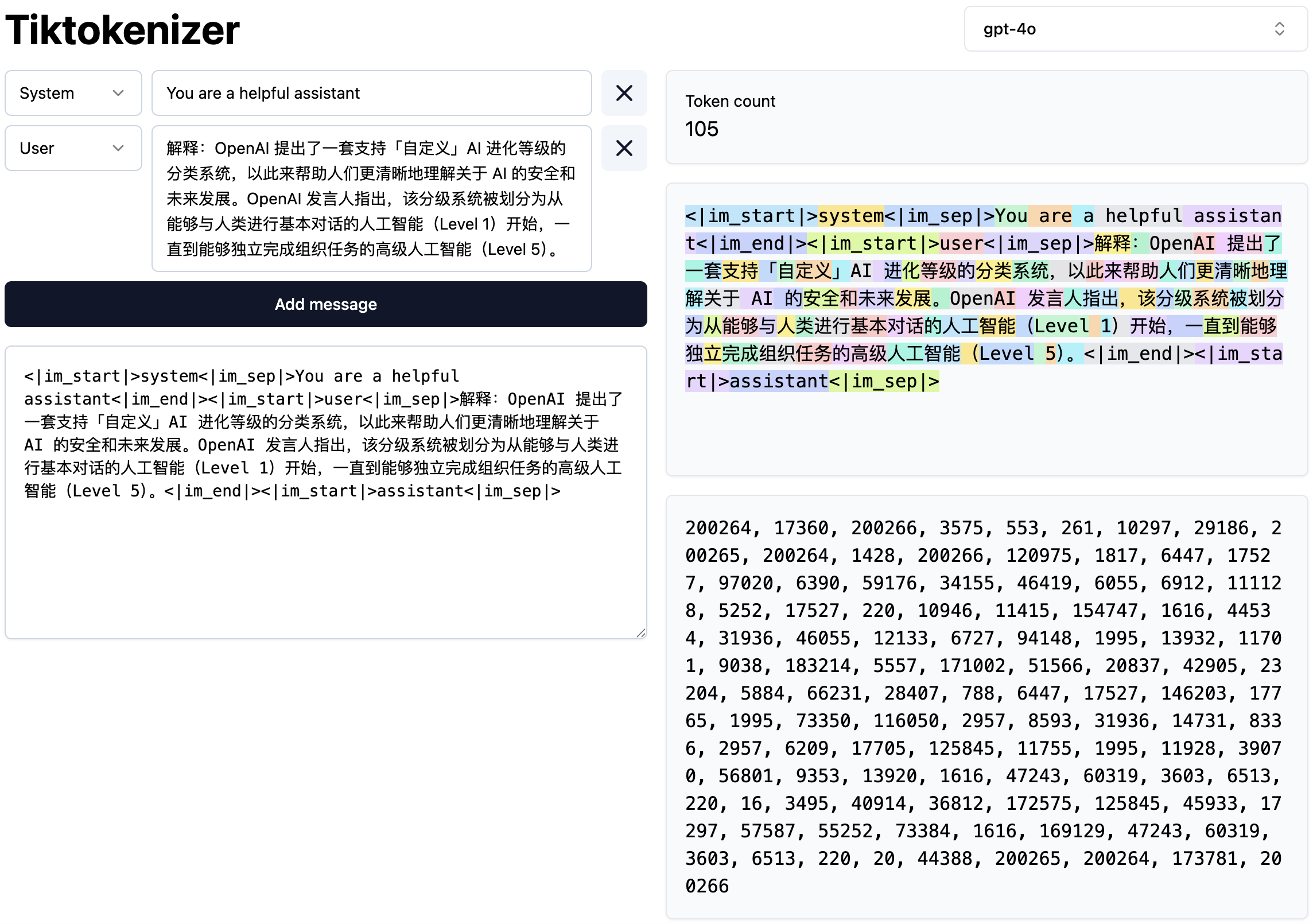This screenshot has width=1313, height=924.
Task: Focus the 'You are a helpful assistant' field
Action: pos(371,93)
